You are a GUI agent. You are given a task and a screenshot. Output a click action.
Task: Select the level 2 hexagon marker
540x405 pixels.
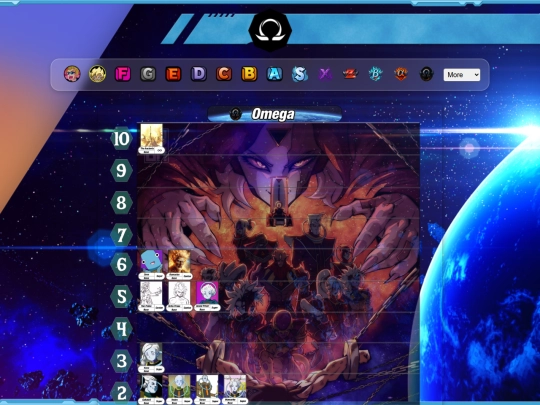121,393
